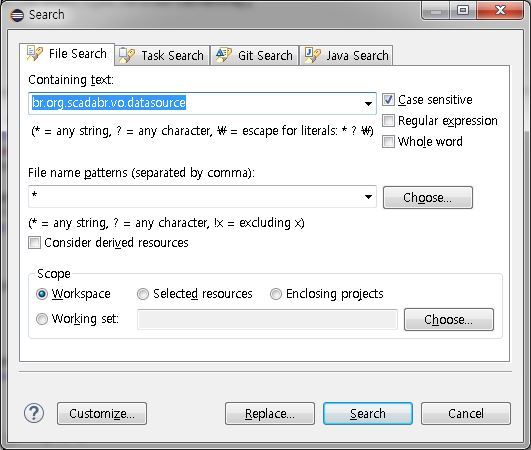The width and height of the screenshot is (531, 450).
Task: Click the Search button
Action: pyautogui.click(x=368, y=413)
